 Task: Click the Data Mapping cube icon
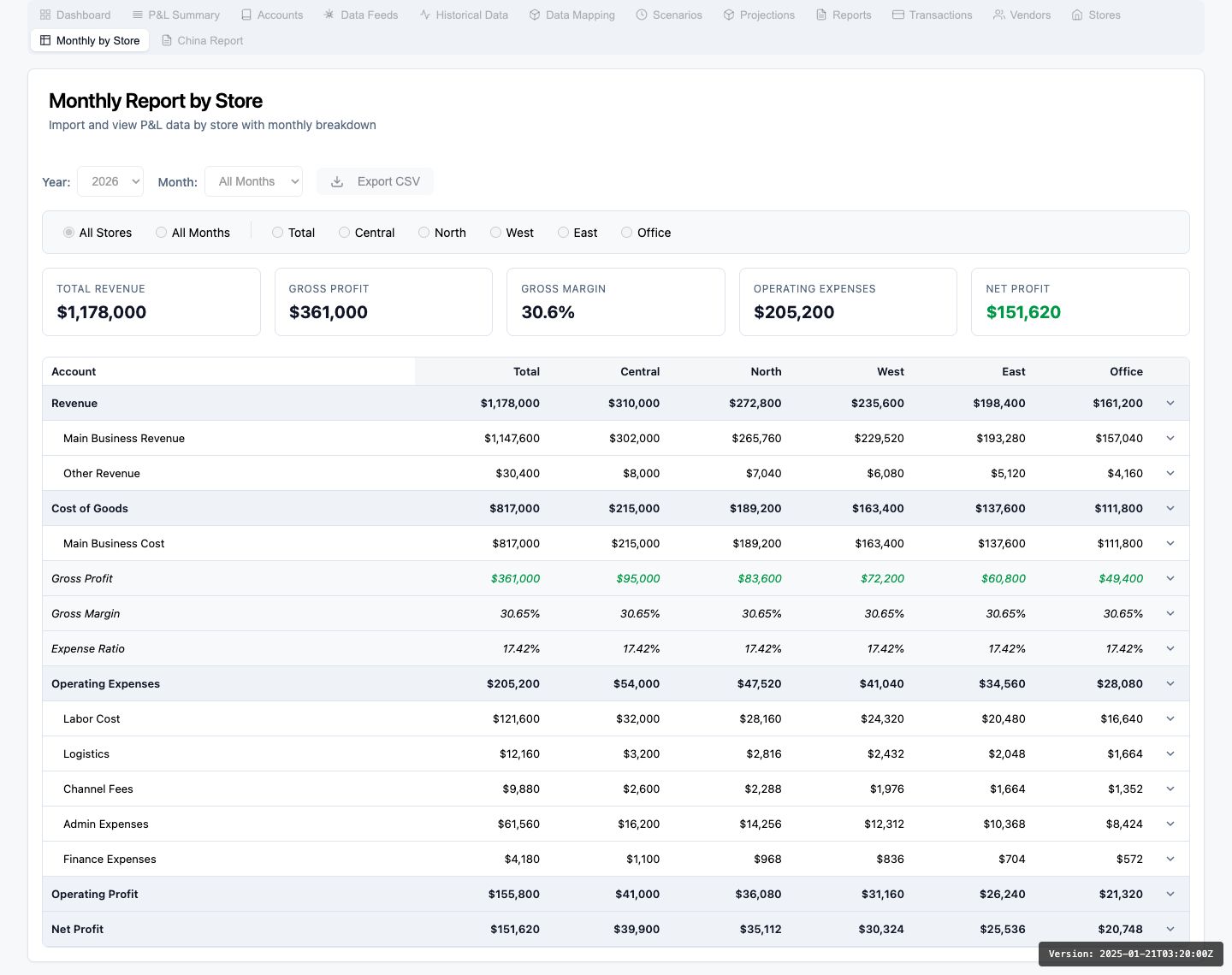click(535, 15)
